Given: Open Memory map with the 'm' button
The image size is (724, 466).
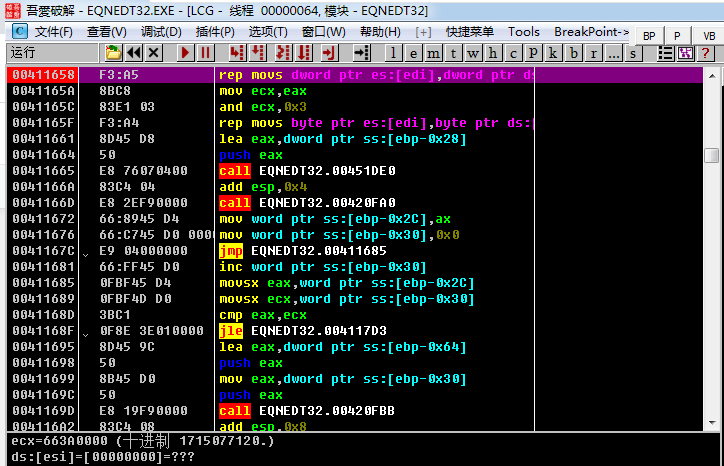Looking at the screenshot, I should (433, 54).
